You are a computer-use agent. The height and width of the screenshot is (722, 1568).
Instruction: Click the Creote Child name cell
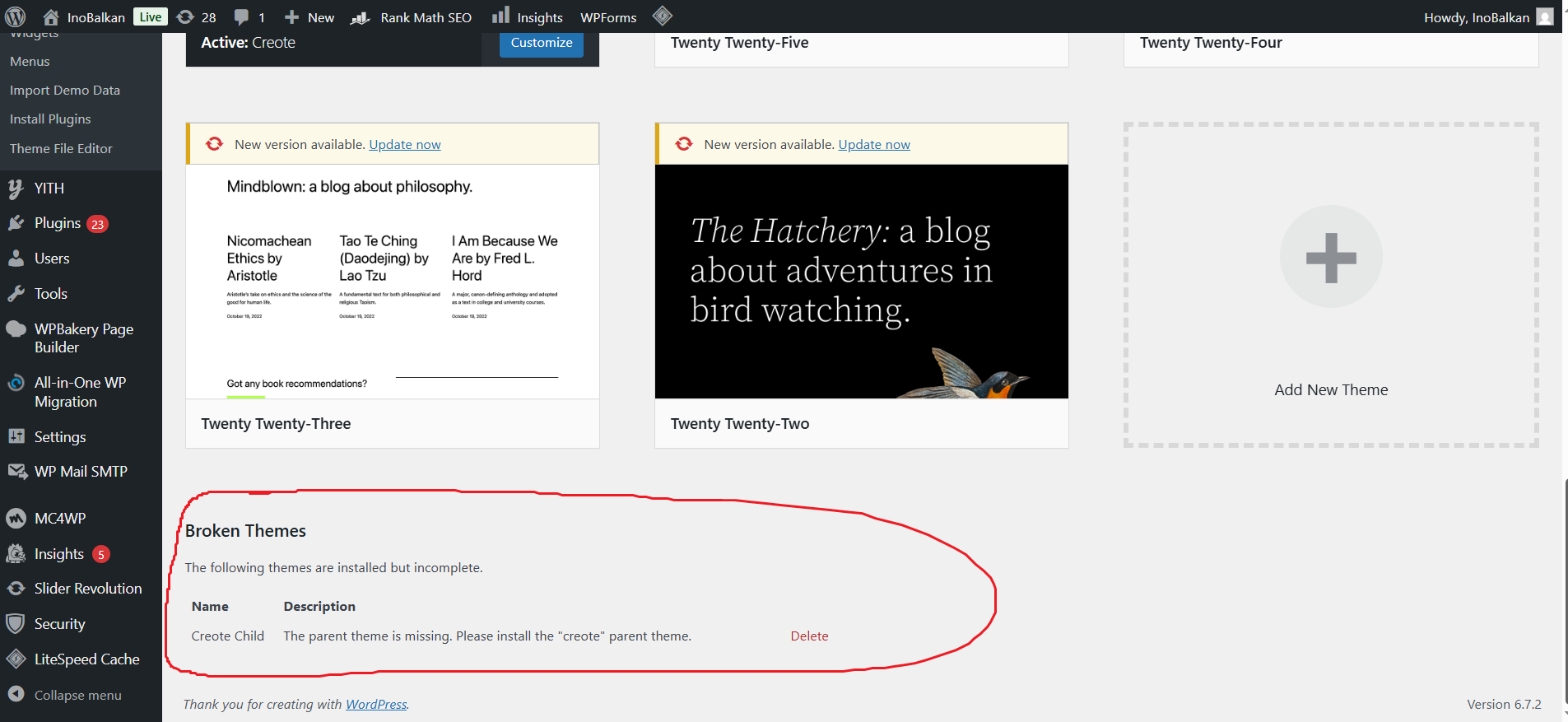tap(228, 636)
